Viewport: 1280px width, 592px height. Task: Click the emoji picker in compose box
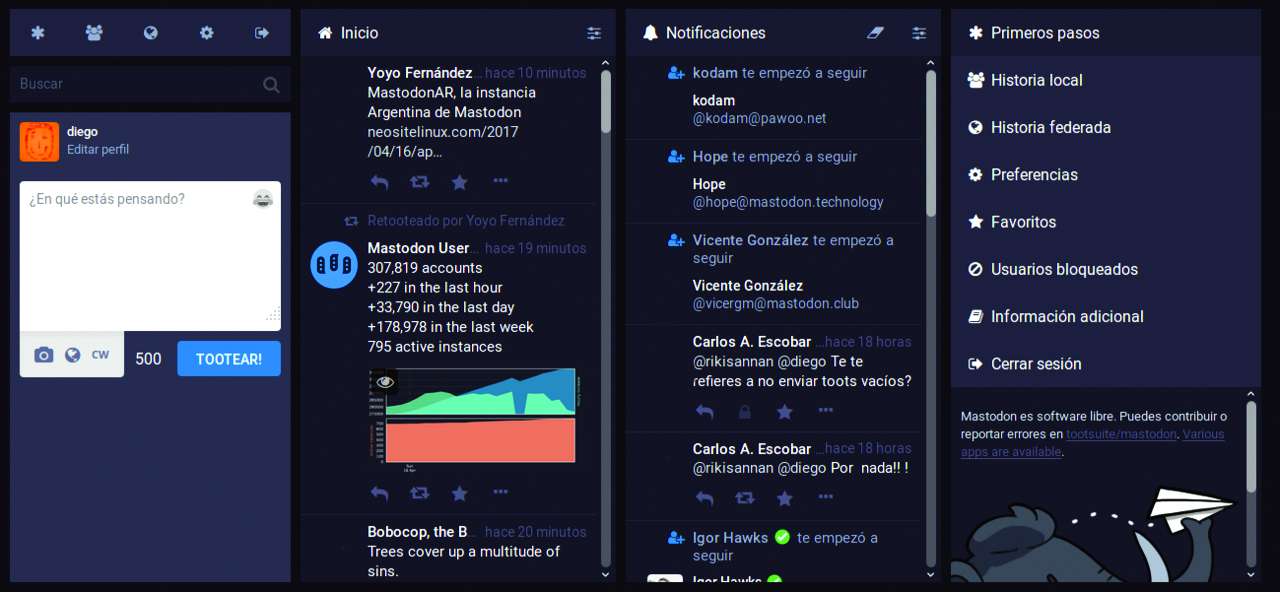263,199
